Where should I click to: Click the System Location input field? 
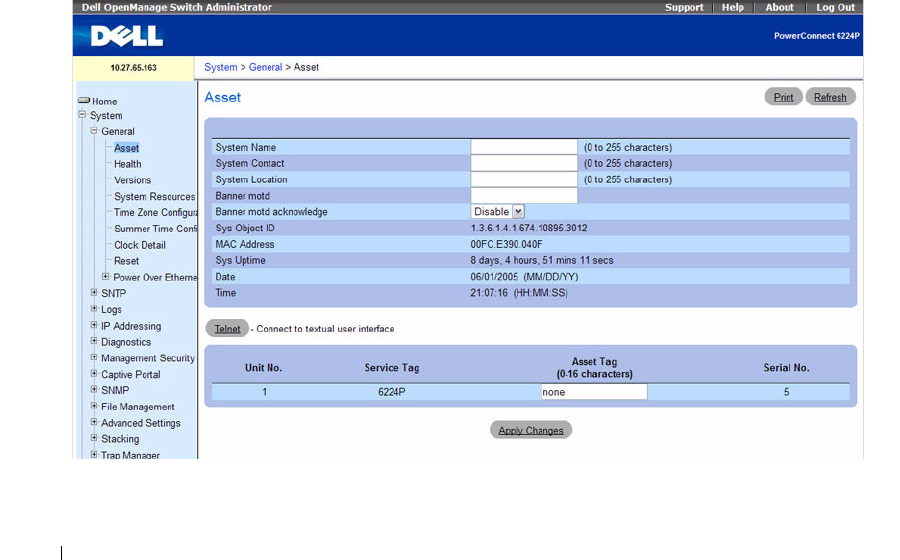pos(524,179)
